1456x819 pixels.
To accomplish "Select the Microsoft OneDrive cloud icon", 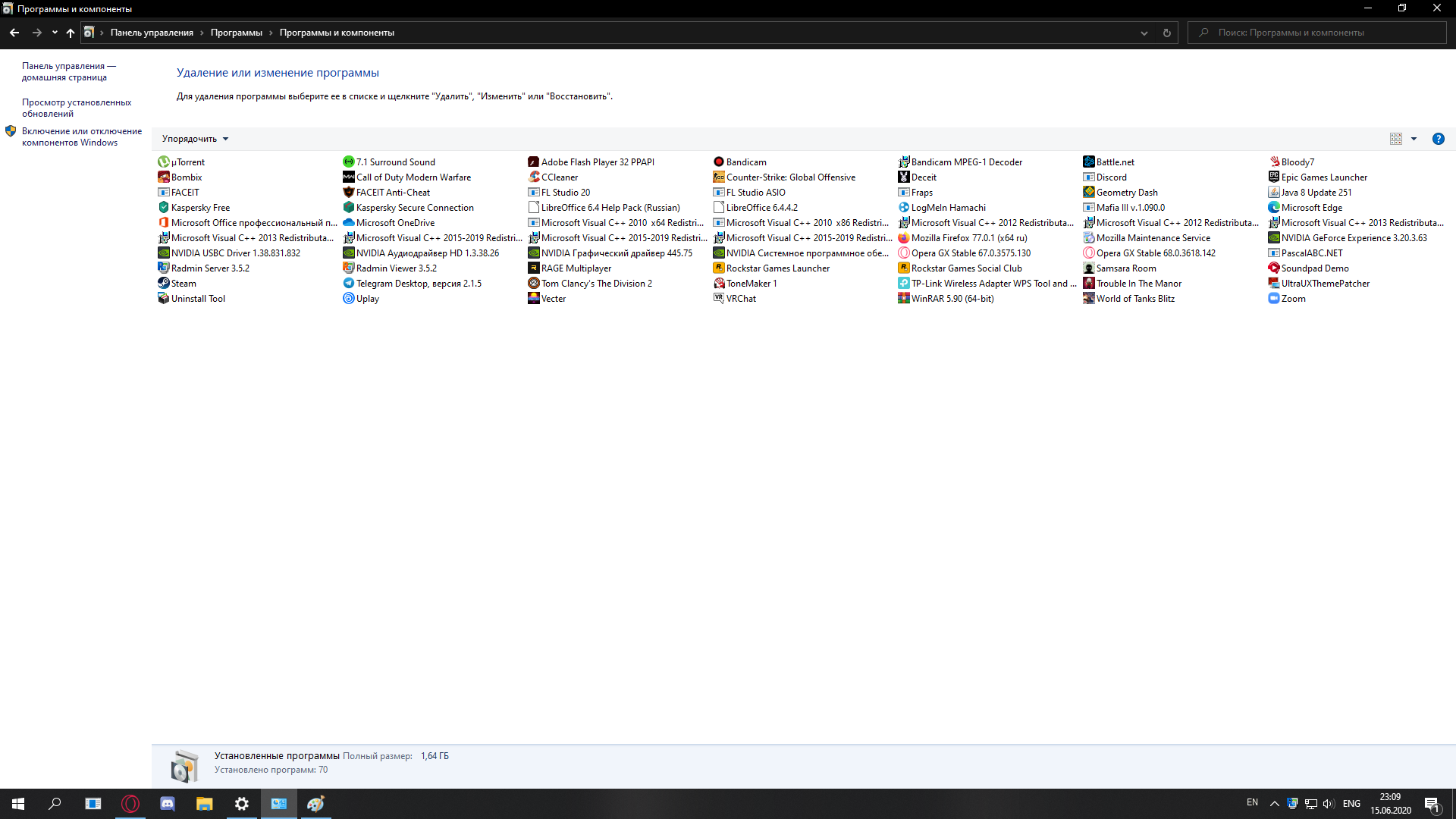I will click(348, 222).
